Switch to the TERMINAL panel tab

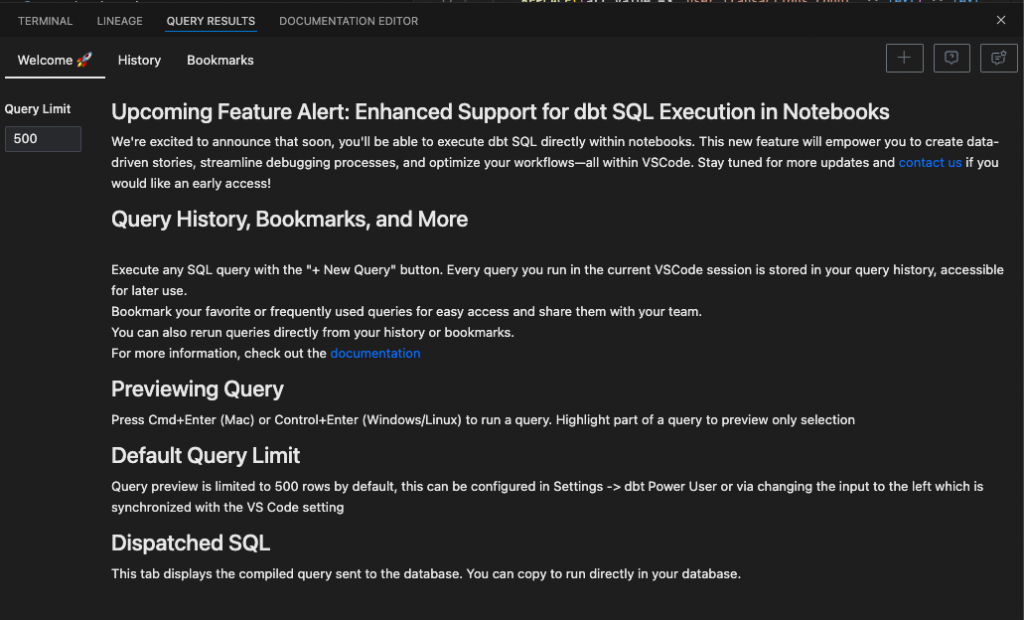point(45,21)
